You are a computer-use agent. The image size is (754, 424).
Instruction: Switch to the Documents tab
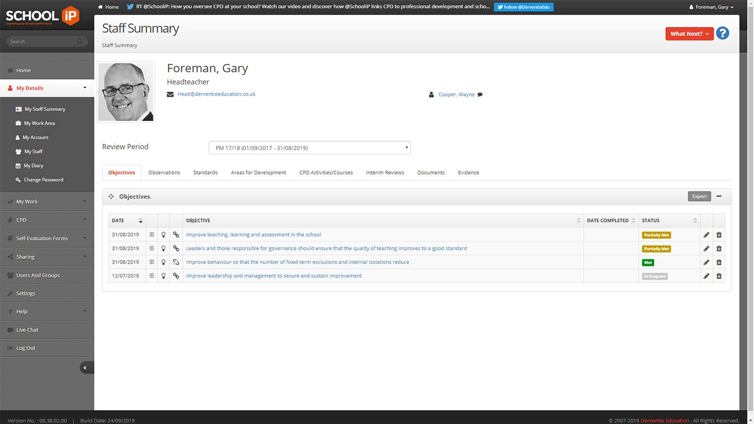point(431,173)
